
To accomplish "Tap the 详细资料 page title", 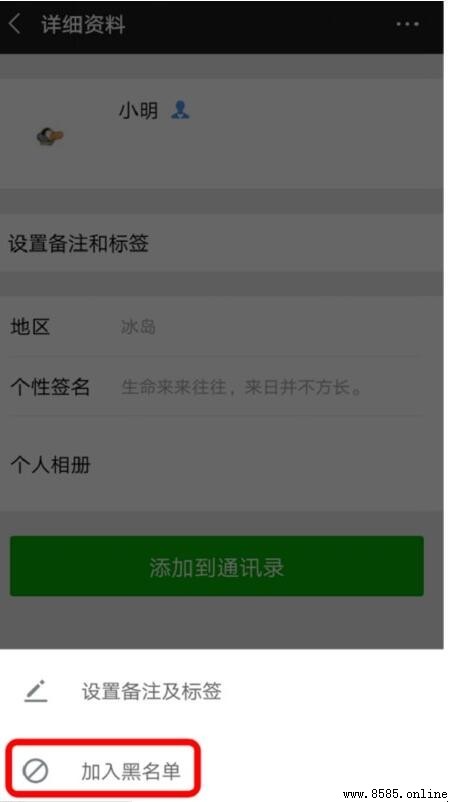I will pos(83,25).
